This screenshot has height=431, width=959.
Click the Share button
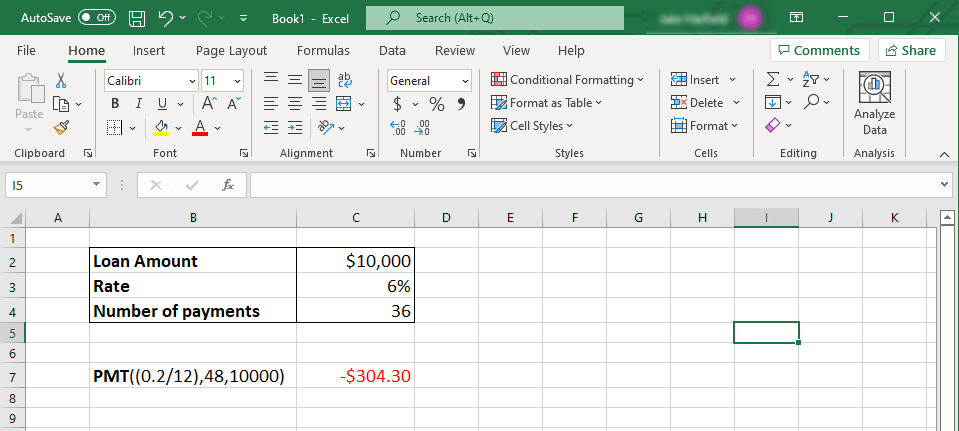coord(911,50)
